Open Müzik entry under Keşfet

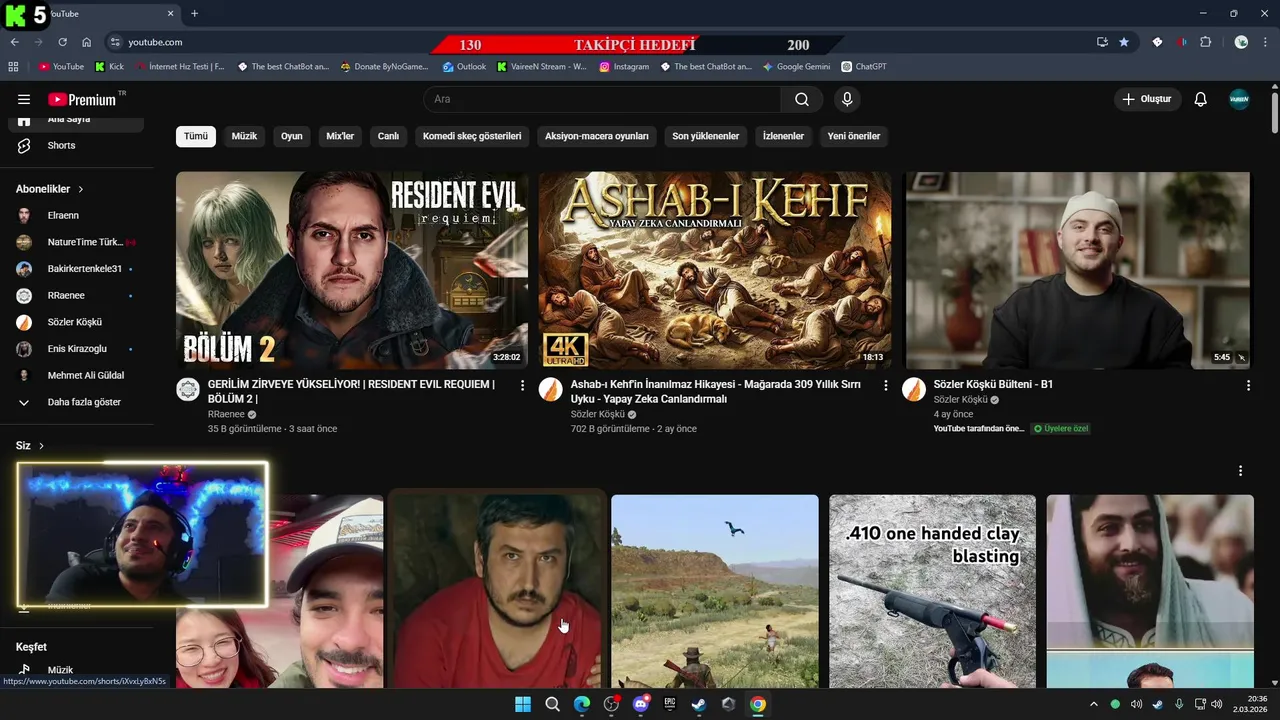click(76, 670)
